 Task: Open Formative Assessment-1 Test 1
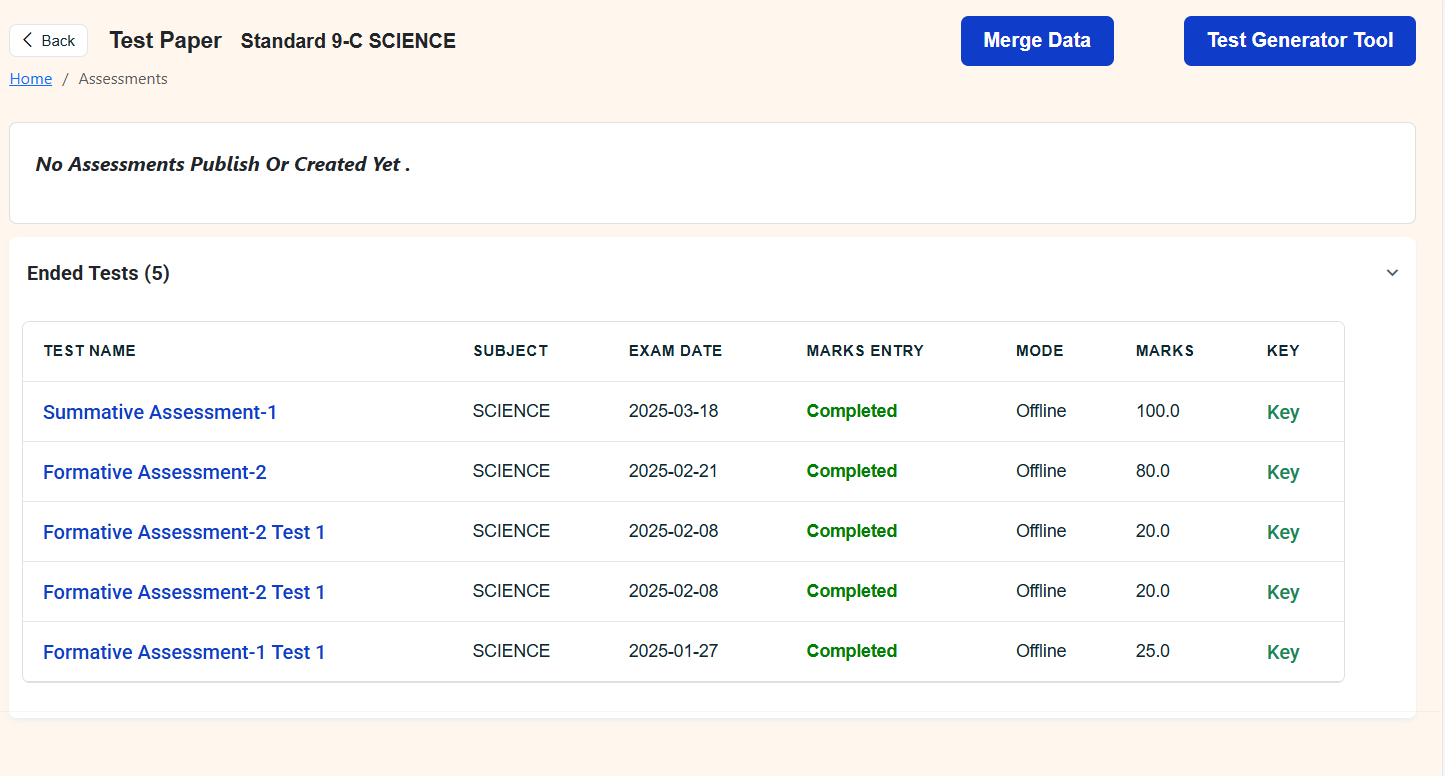(184, 652)
